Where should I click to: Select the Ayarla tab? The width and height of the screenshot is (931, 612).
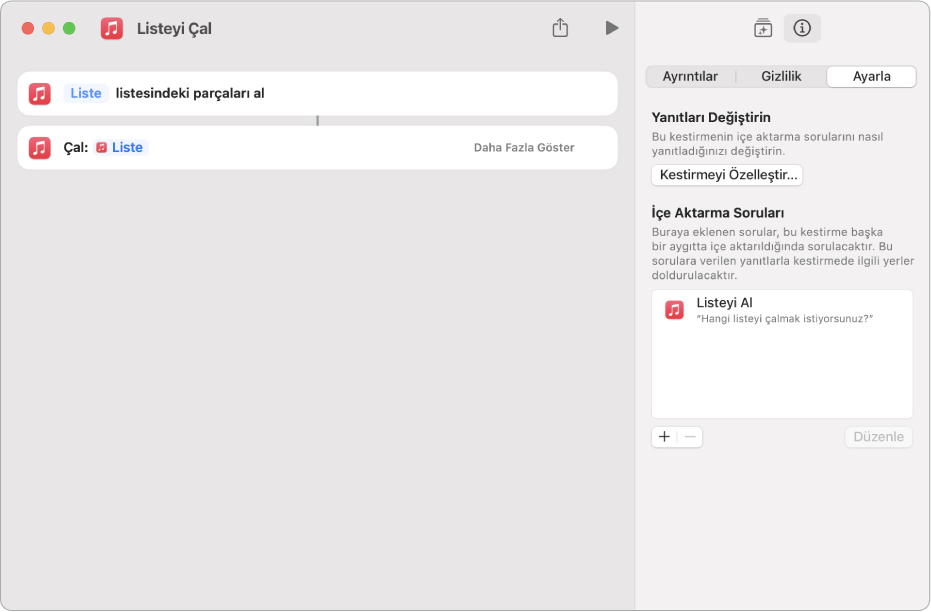coord(872,77)
